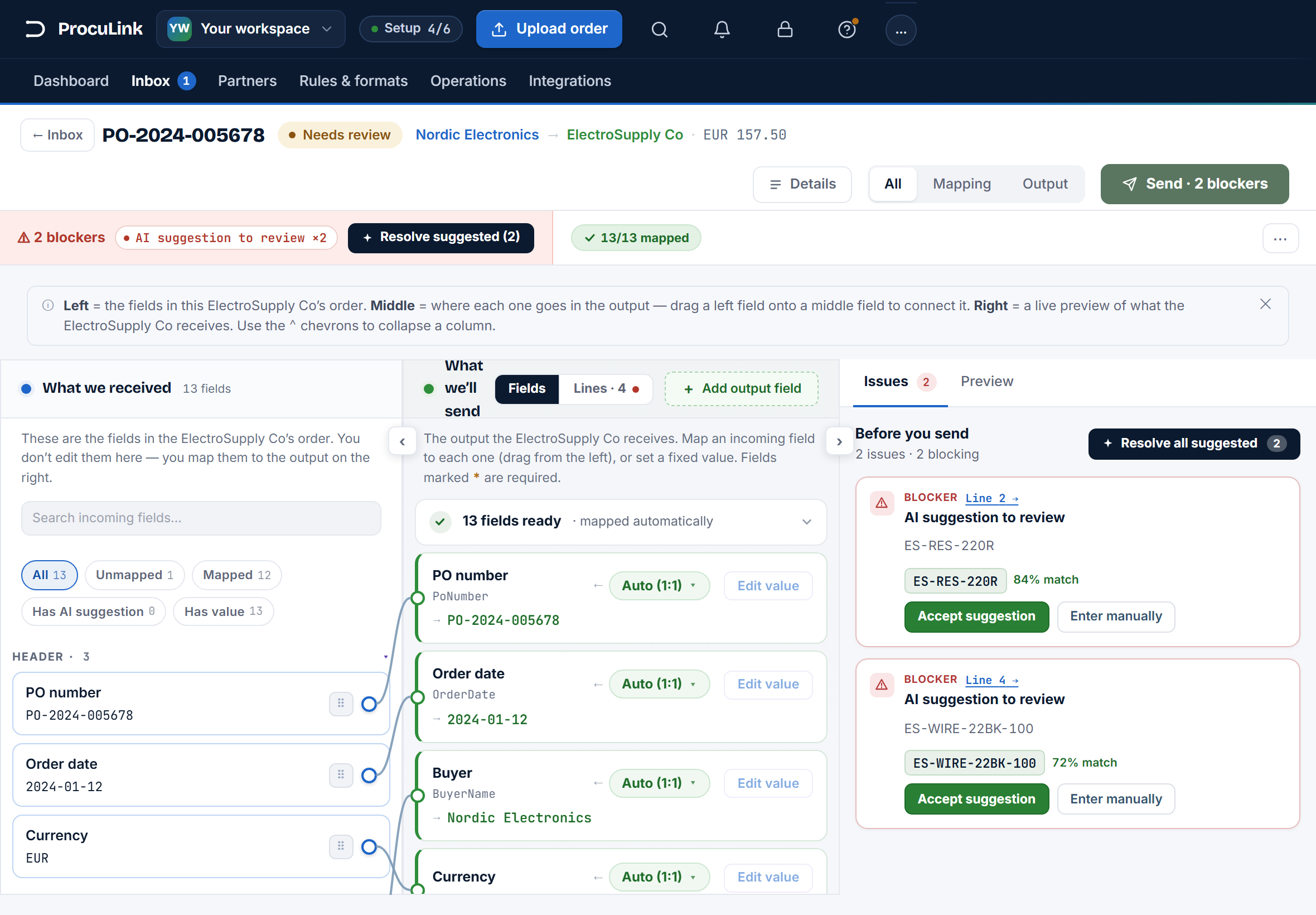Click Send · 2 blockers button
1316x915 pixels.
click(1194, 184)
